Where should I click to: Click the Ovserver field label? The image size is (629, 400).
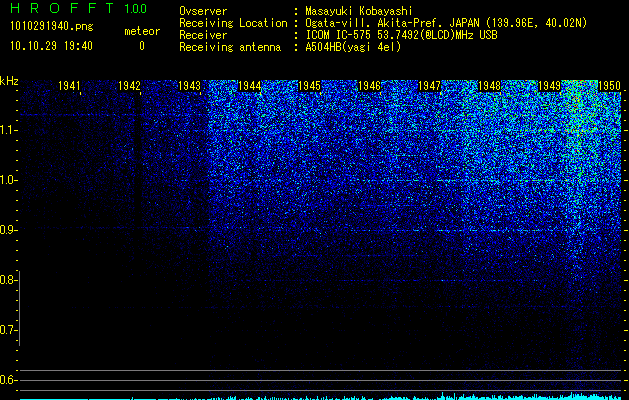pos(203,11)
